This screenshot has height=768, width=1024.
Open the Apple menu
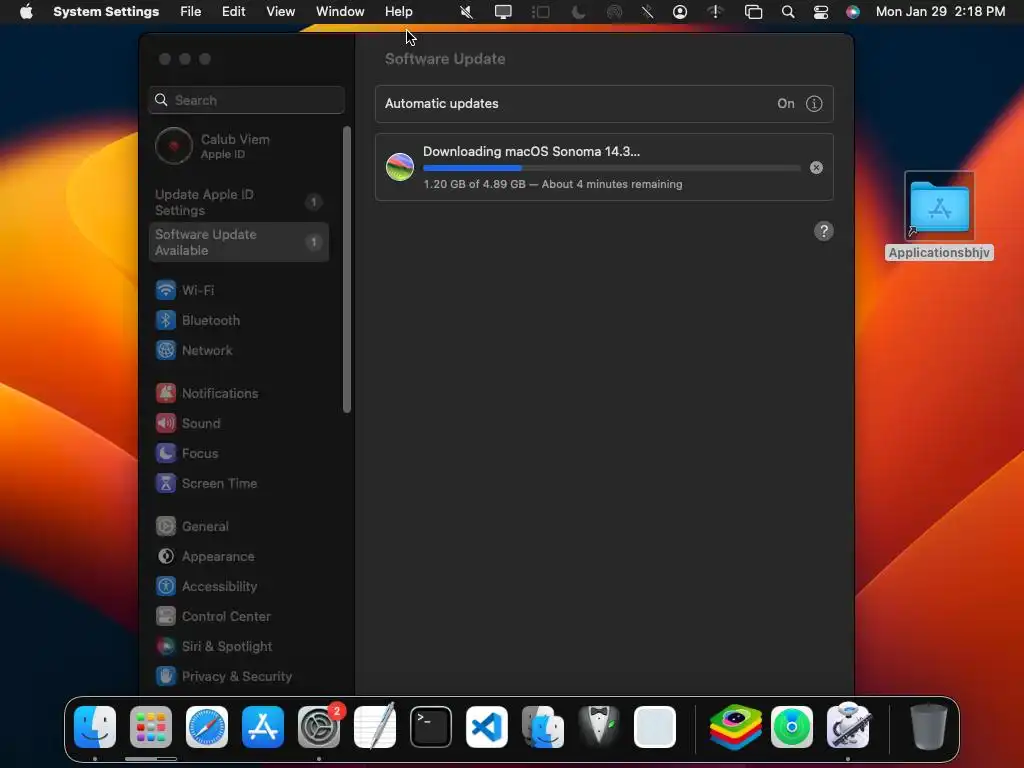tap(26, 12)
